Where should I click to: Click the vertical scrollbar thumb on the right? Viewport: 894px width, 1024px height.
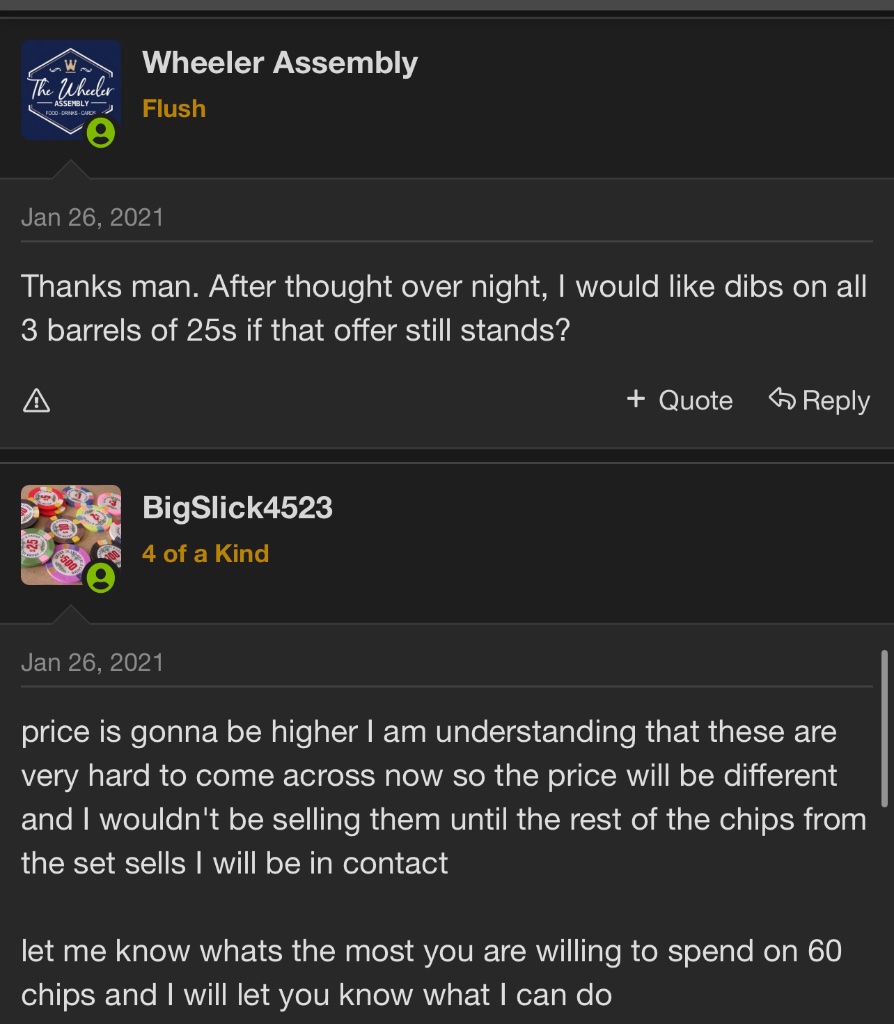click(883, 728)
